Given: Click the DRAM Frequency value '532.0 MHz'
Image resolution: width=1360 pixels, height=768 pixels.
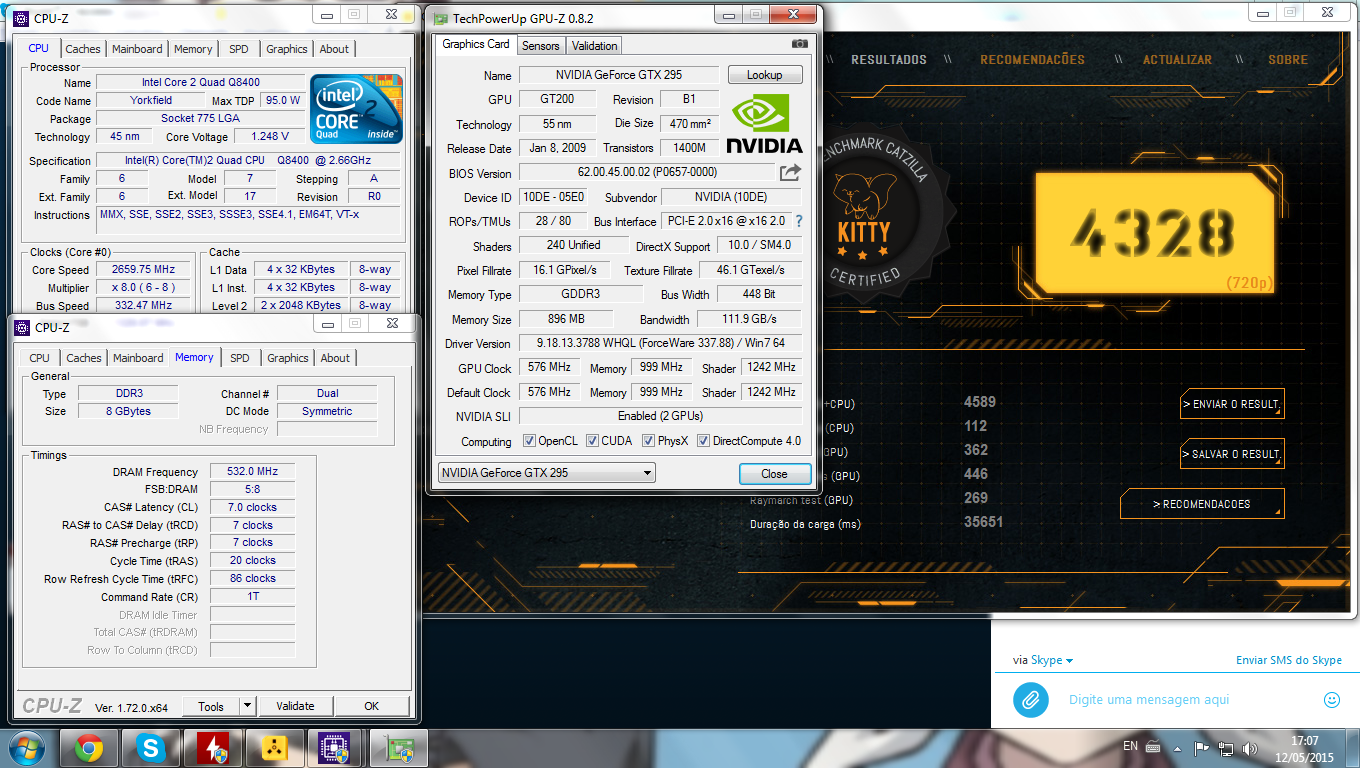Looking at the screenshot, I should [253, 471].
